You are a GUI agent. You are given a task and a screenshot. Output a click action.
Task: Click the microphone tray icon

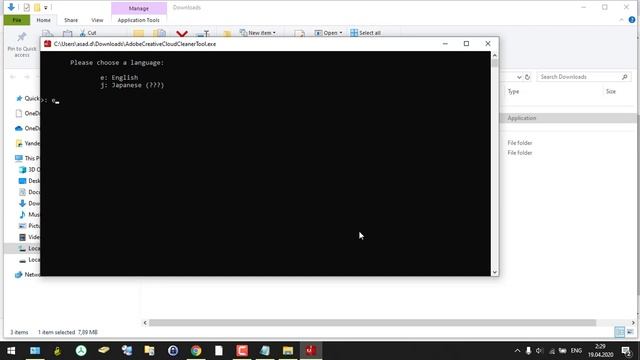[528, 351]
